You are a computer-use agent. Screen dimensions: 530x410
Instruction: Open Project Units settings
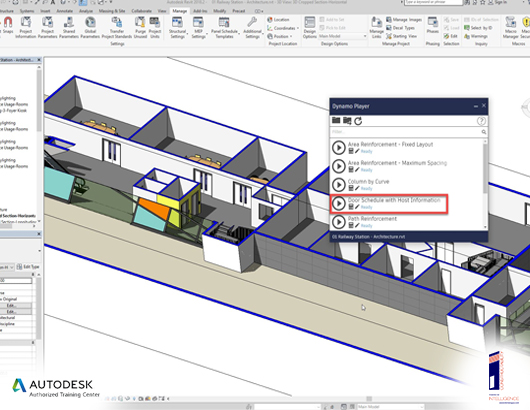(x=155, y=27)
